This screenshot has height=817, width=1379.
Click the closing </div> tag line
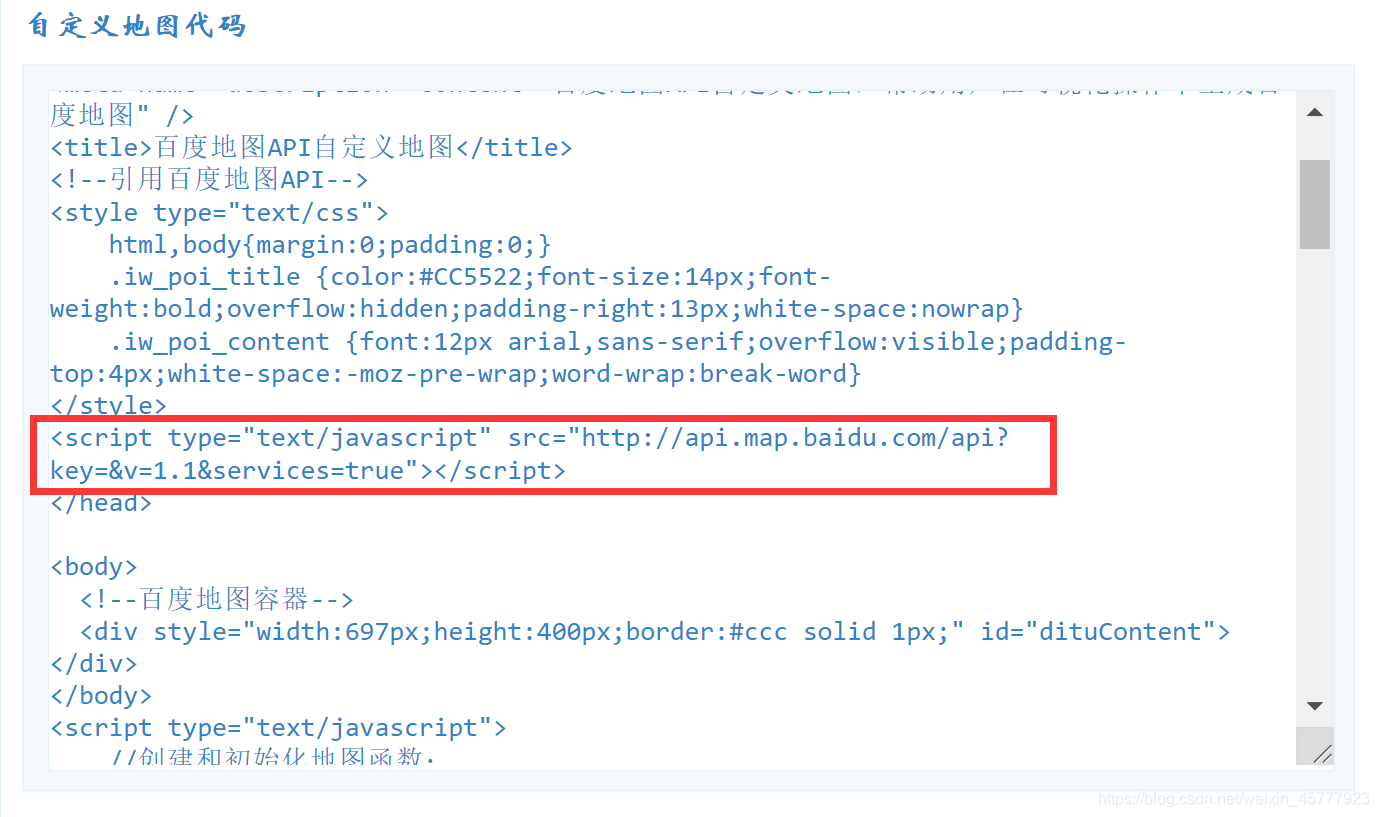(94, 664)
